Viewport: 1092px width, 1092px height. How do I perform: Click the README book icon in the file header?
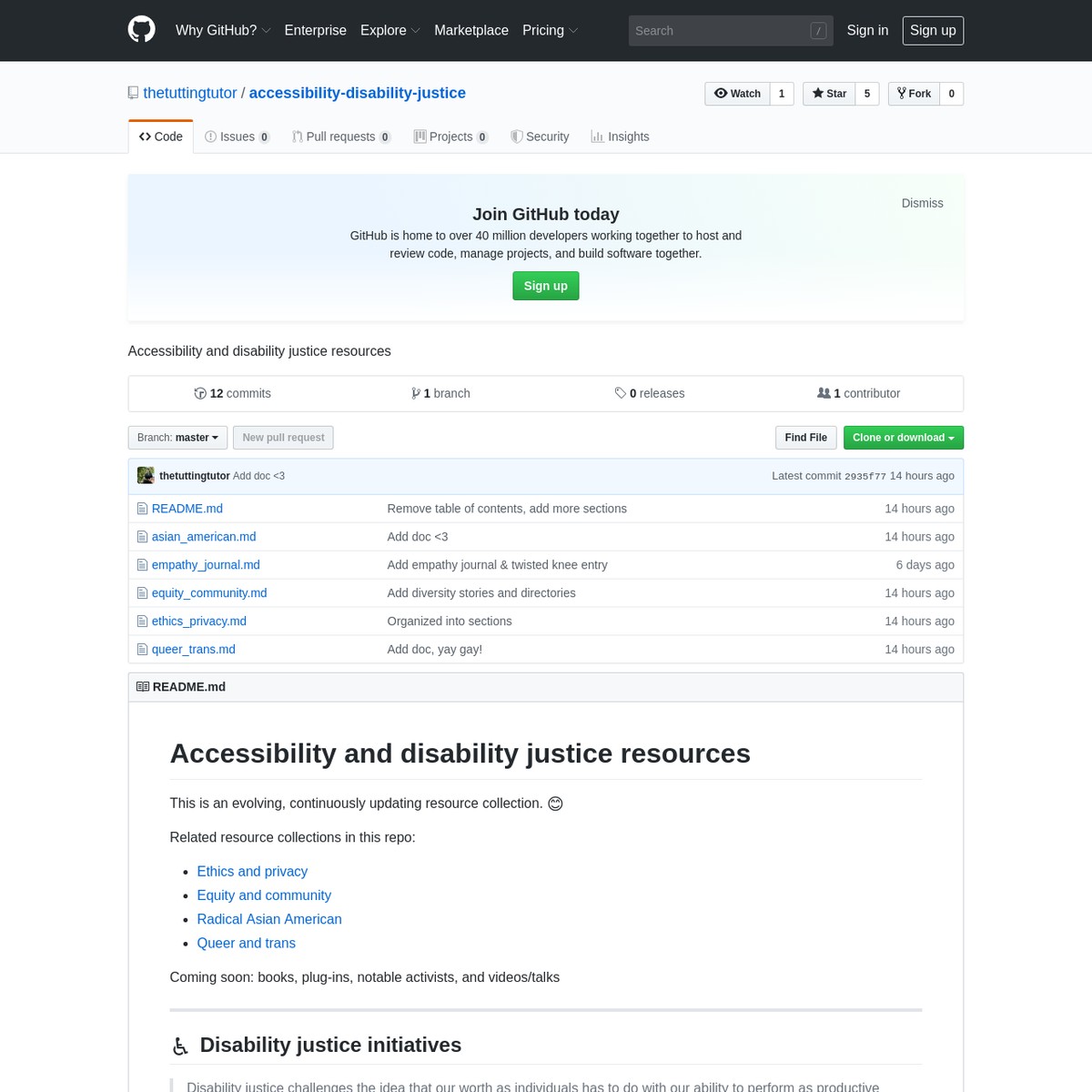point(143,687)
